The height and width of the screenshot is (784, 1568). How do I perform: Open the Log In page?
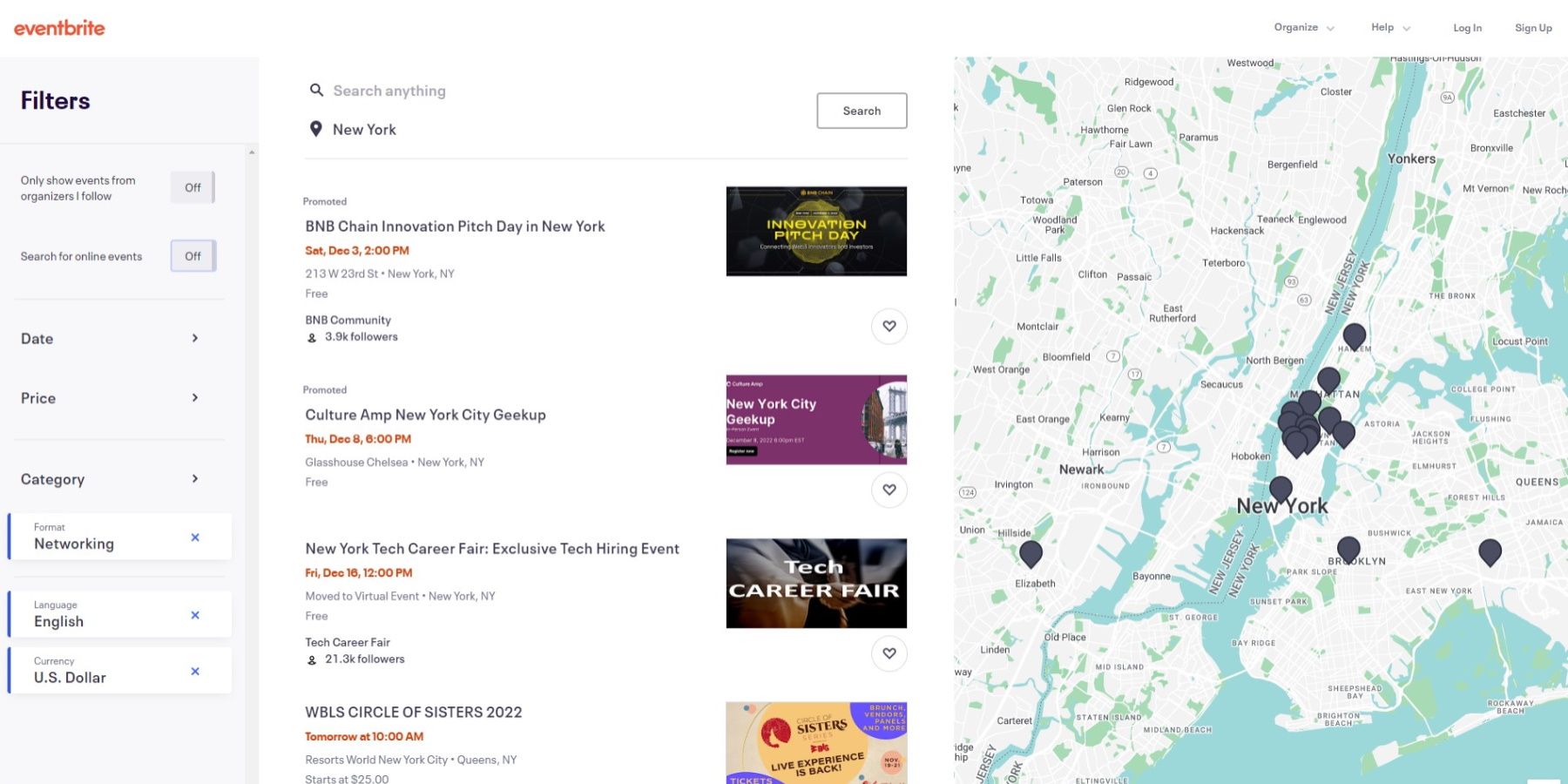[x=1467, y=28]
